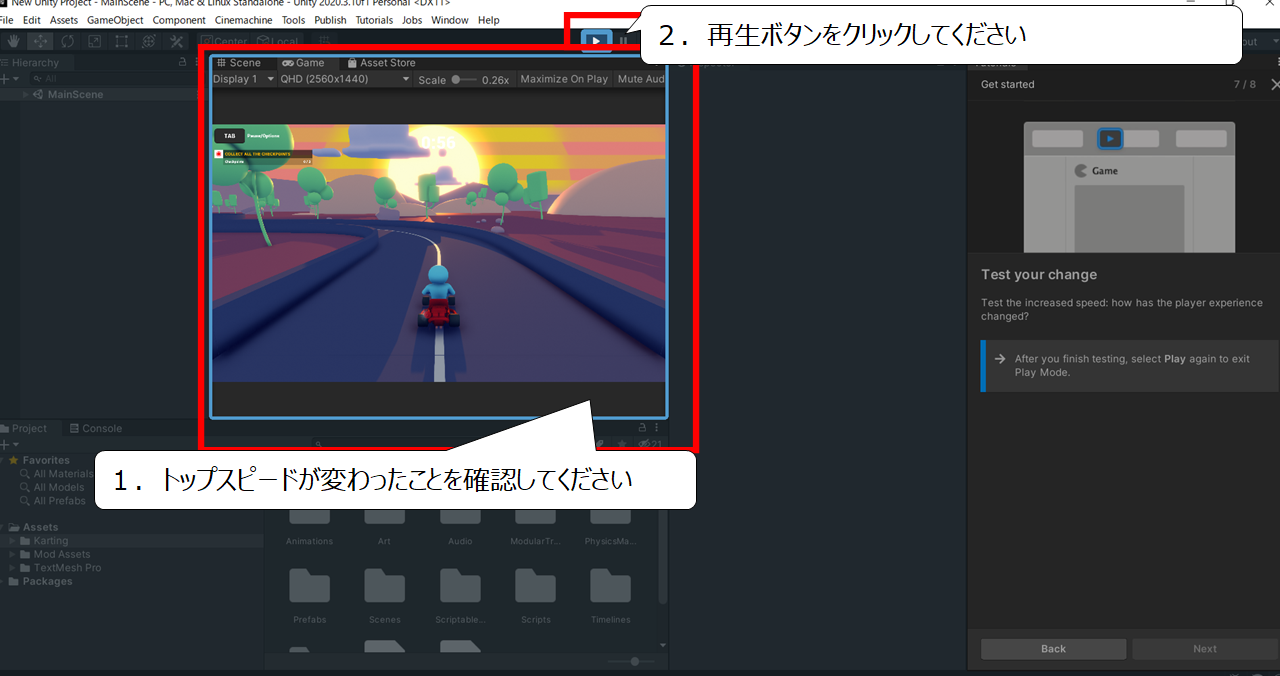Expand the Mod Assets folder arrow
This screenshot has height=676, width=1280.
pos(12,554)
